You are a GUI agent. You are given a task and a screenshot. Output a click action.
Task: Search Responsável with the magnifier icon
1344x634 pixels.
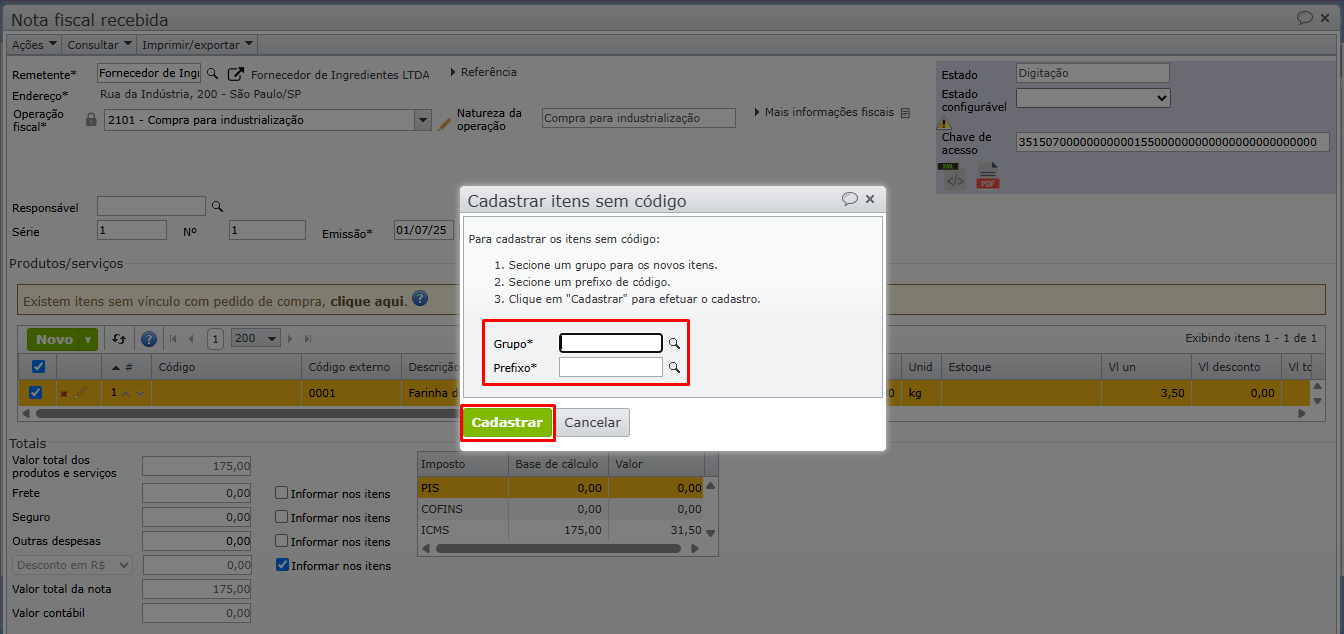(x=217, y=207)
